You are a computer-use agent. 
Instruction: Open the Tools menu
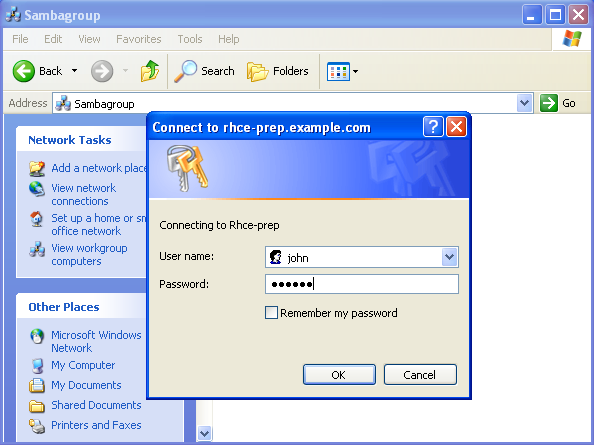point(190,39)
